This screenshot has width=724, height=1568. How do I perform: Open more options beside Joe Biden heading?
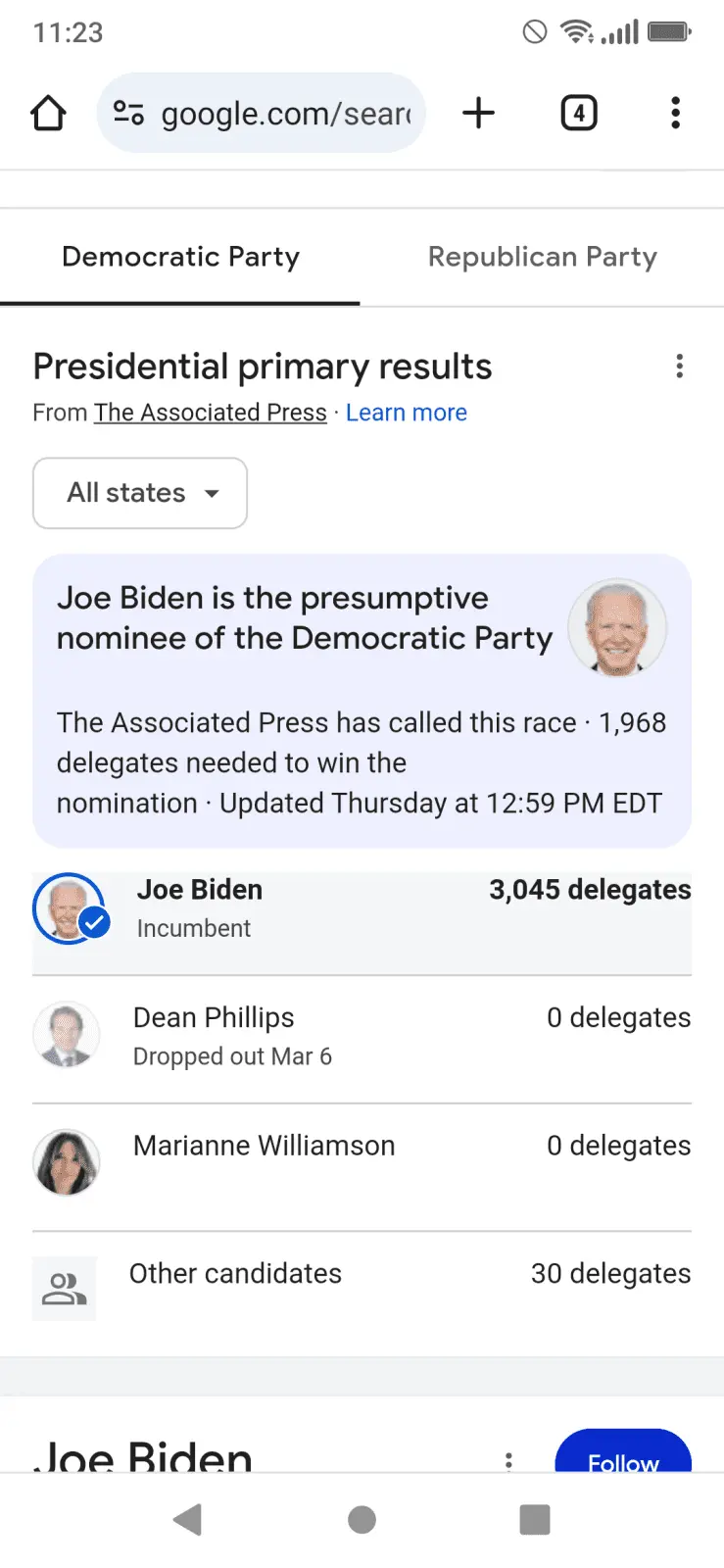pos(508,1460)
